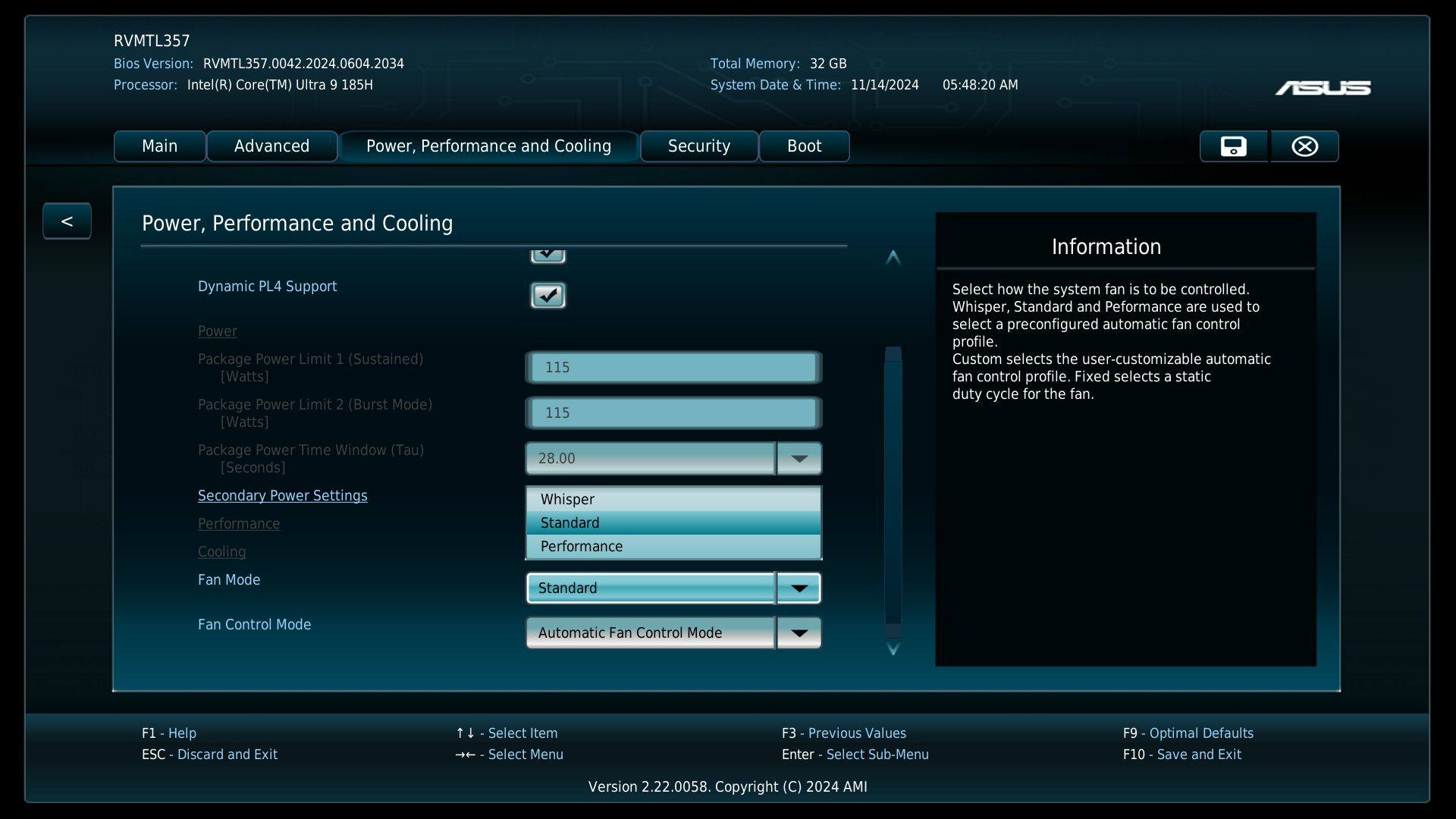Expand the Package Power Time Window dropdown
This screenshot has width=1456, height=819.
tap(799, 459)
